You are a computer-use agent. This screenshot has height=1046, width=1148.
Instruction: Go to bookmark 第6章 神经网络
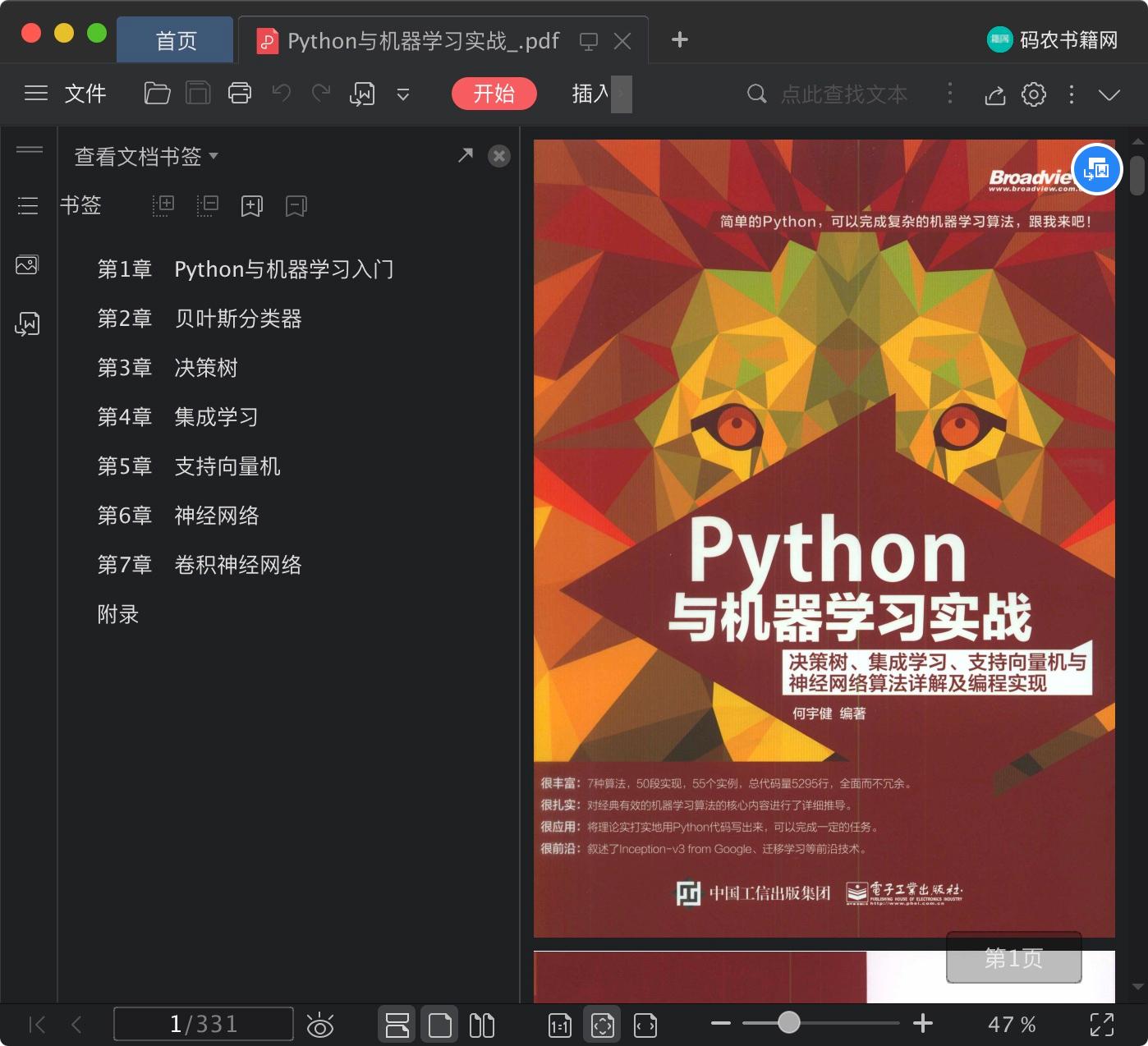[178, 516]
